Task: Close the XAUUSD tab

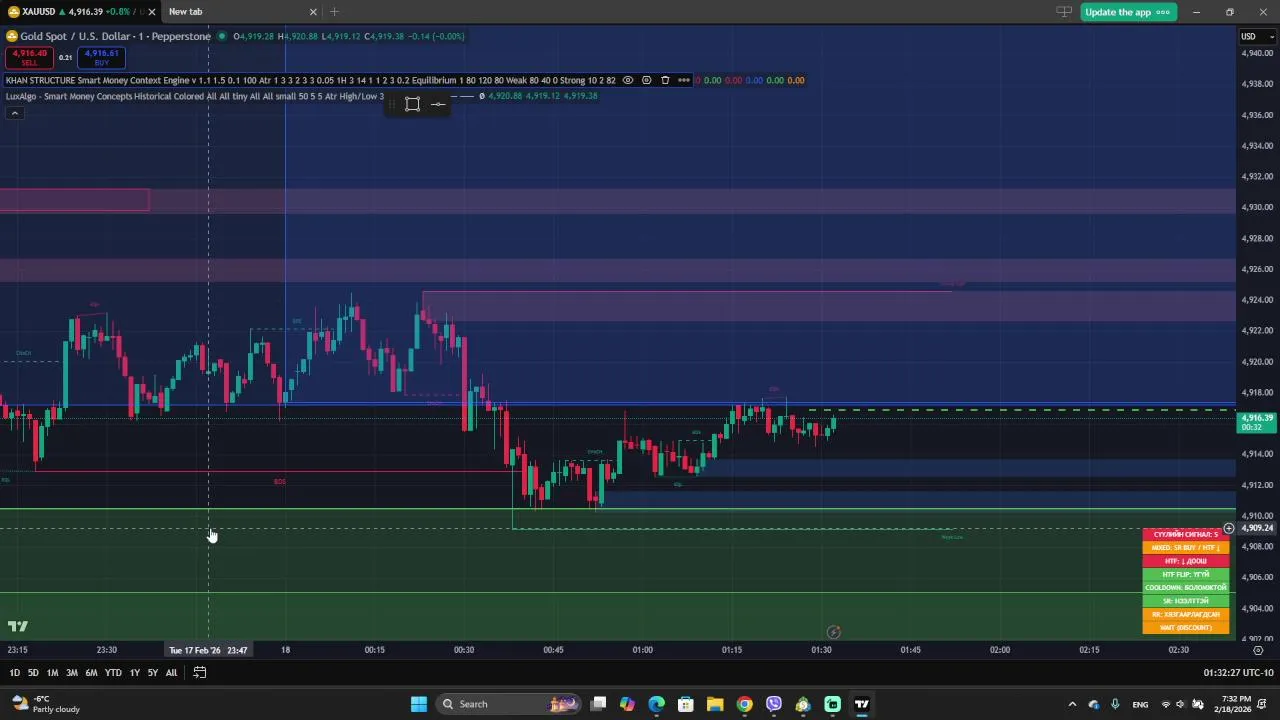Action: point(152,12)
